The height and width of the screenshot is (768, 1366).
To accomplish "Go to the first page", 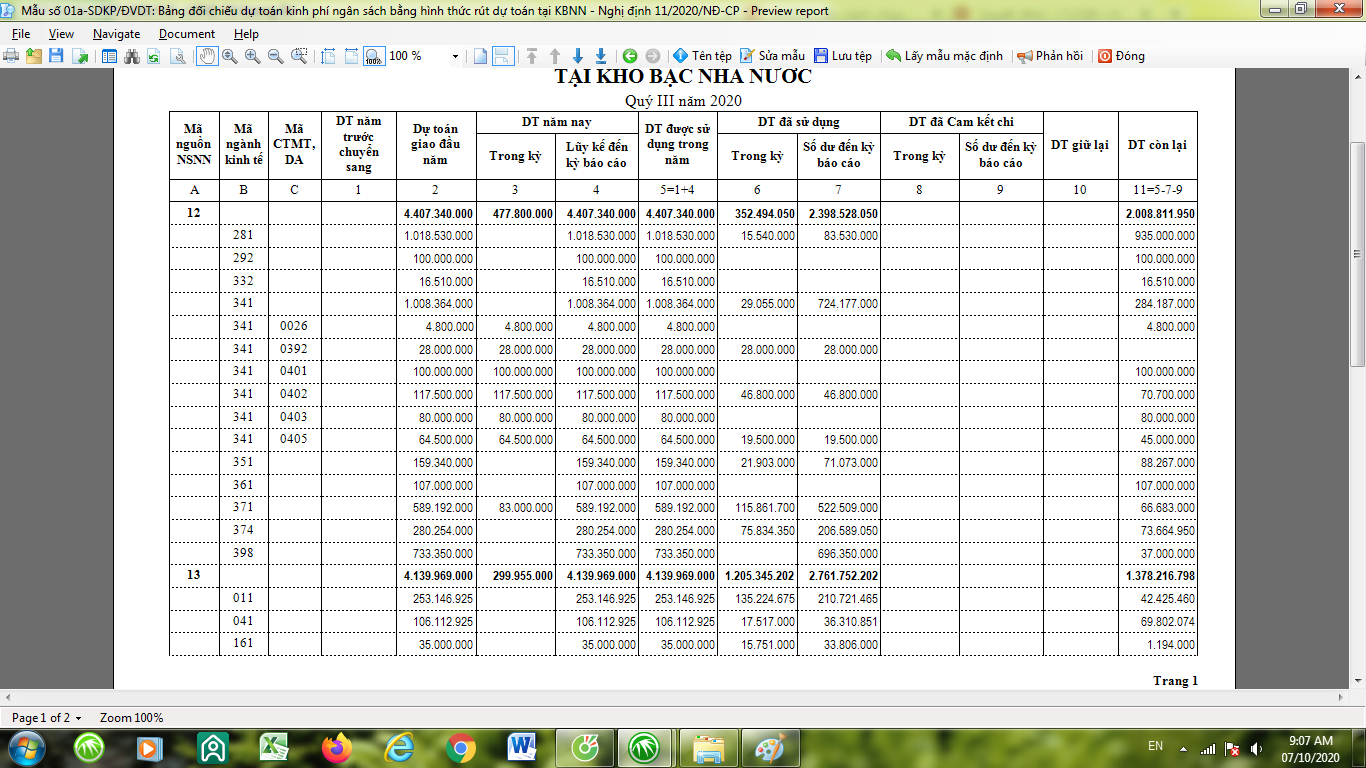I will pos(532,56).
